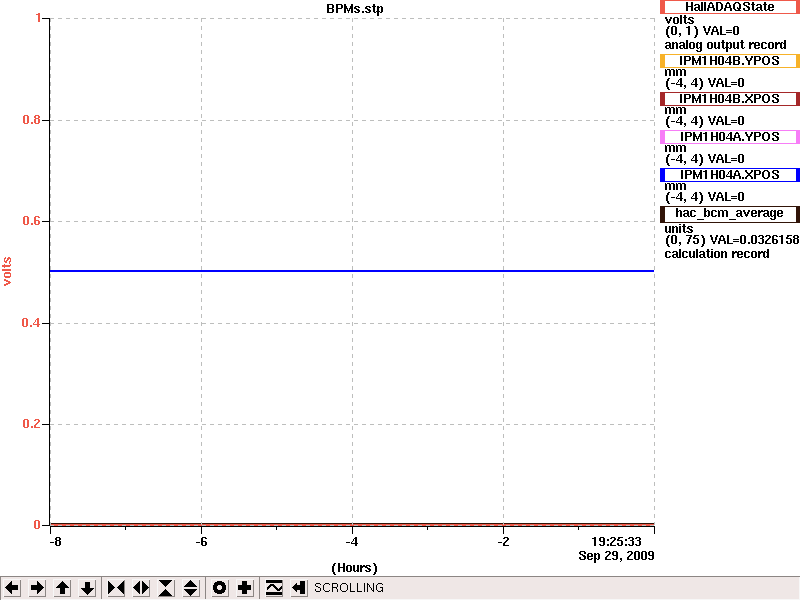This screenshot has height=600, width=800.
Task: Click the 'calculation record' description
Action: [x=717, y=254]
